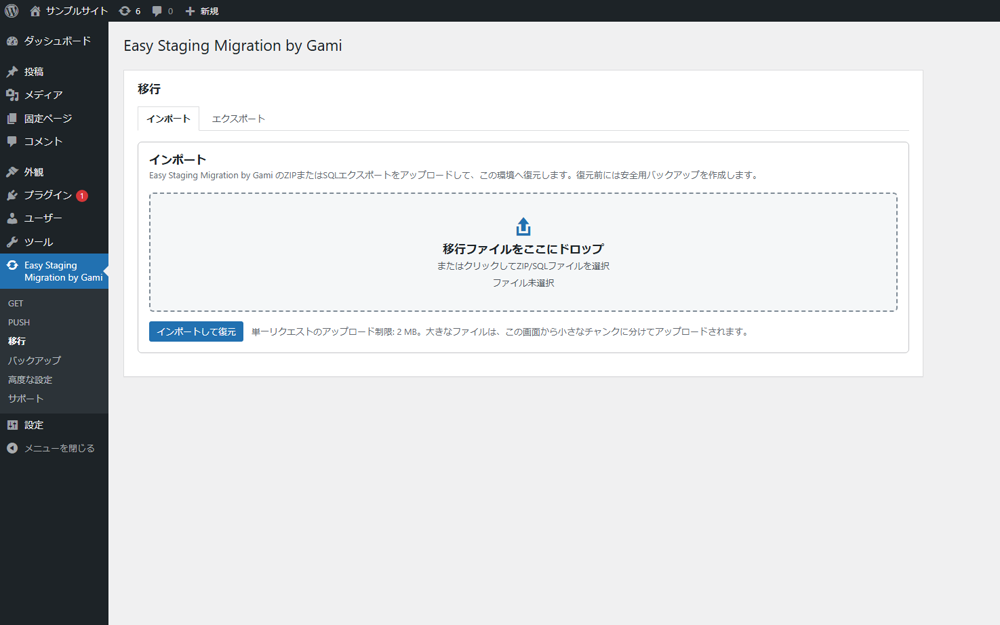Open the 新規 add-new menu
1000x625 pixels.
coord(202,11)
